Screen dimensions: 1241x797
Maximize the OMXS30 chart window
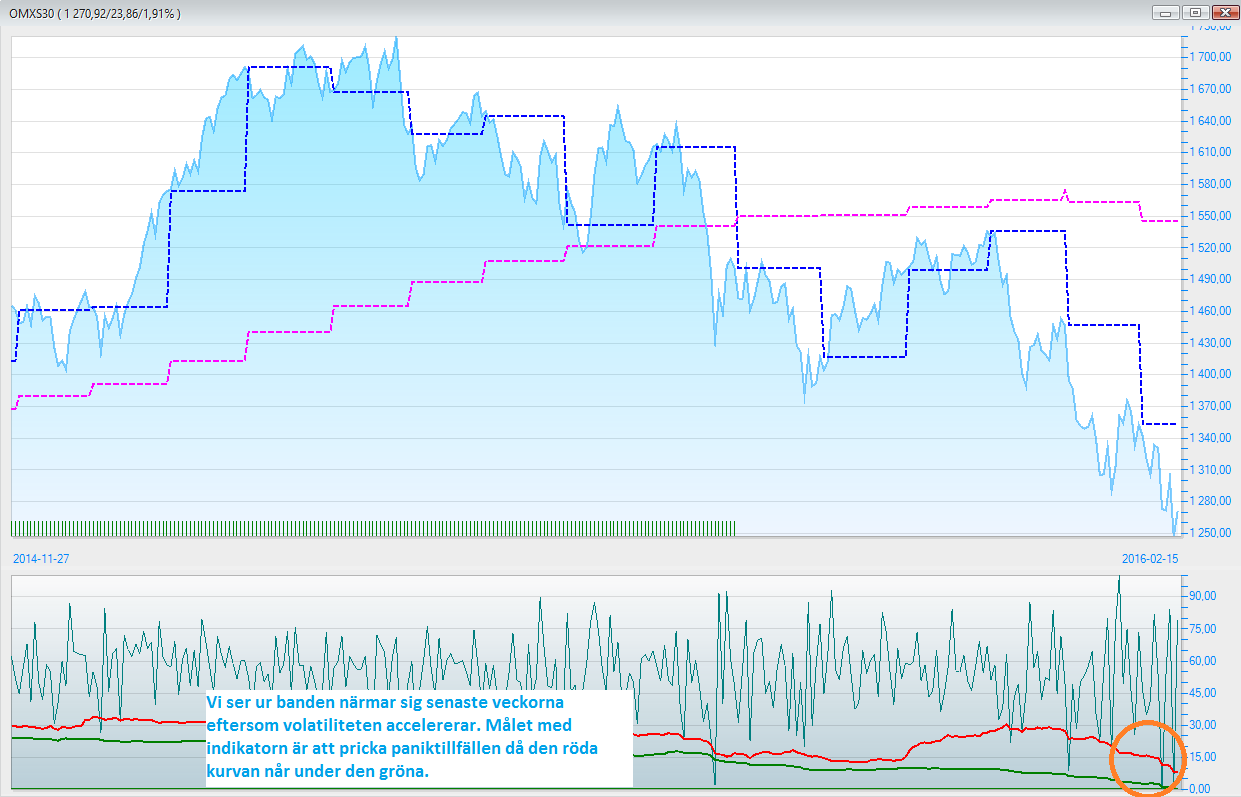point(1195,13)
